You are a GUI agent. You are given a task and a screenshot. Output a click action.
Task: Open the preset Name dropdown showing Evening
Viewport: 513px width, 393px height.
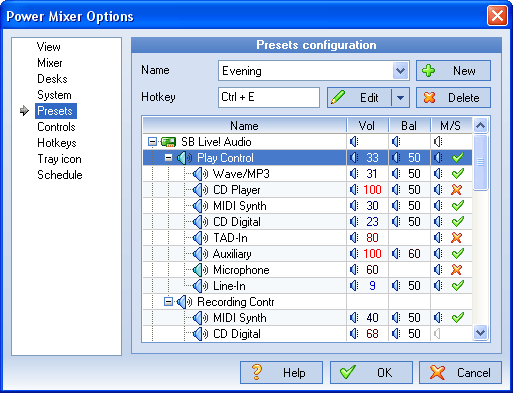[x=400, y=71]
